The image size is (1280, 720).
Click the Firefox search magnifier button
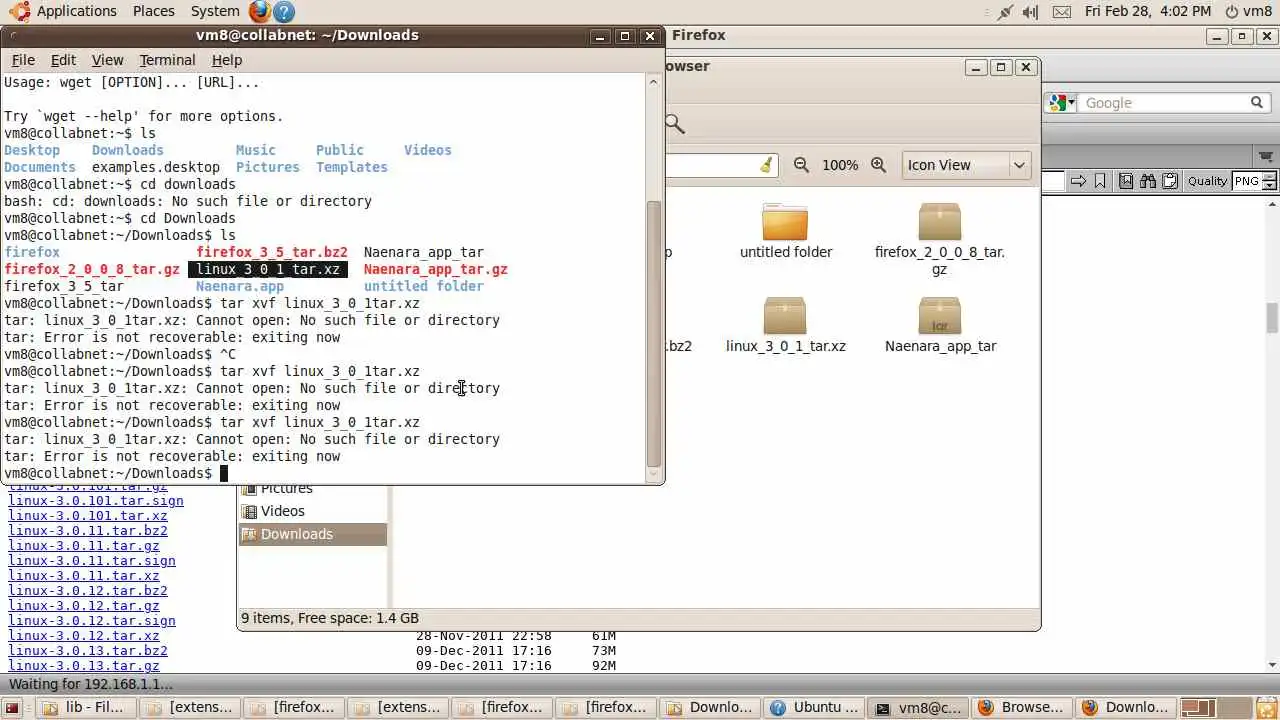tap(1258, 103)
